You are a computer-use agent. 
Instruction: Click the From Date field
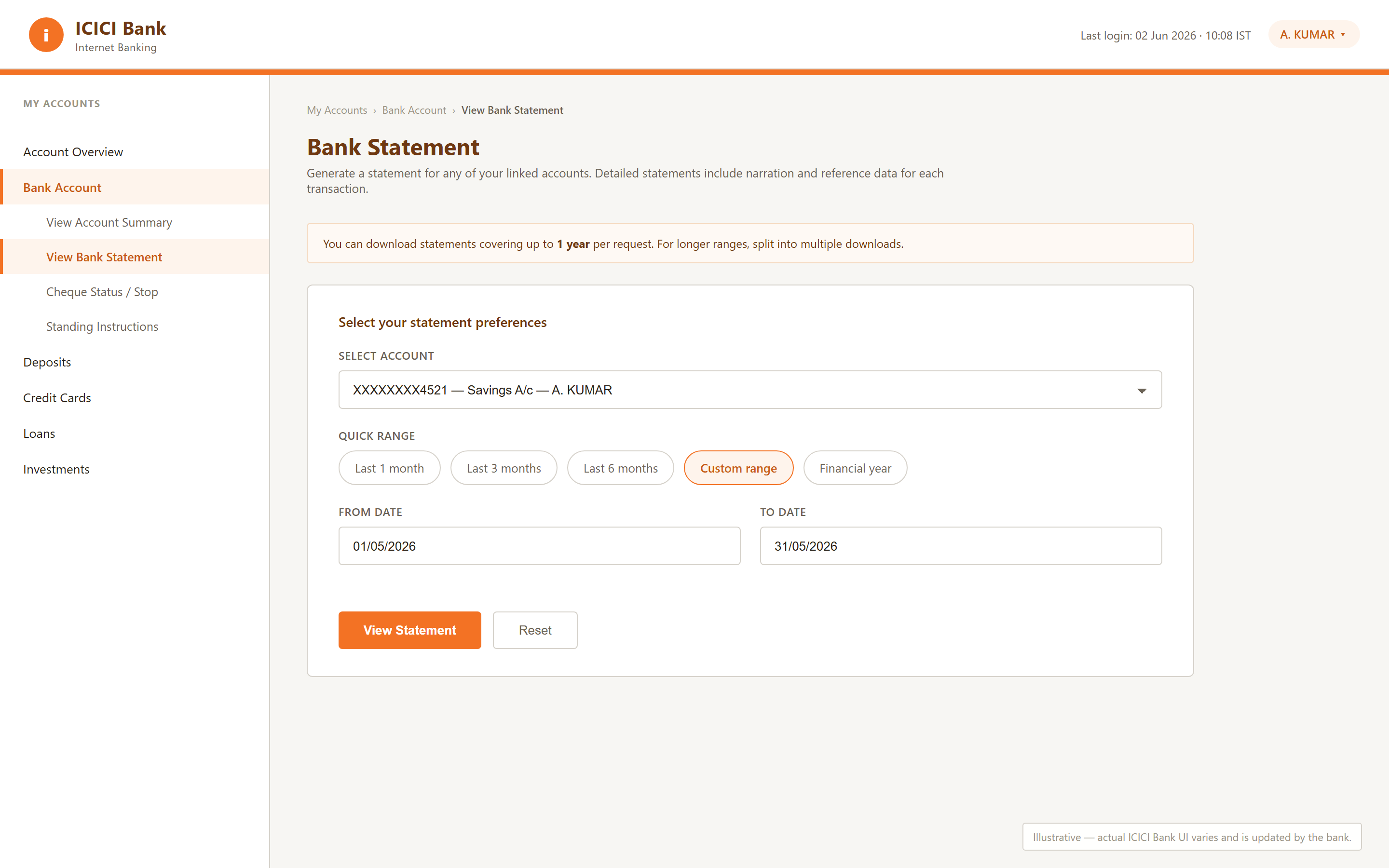click(x=539, y=546)
